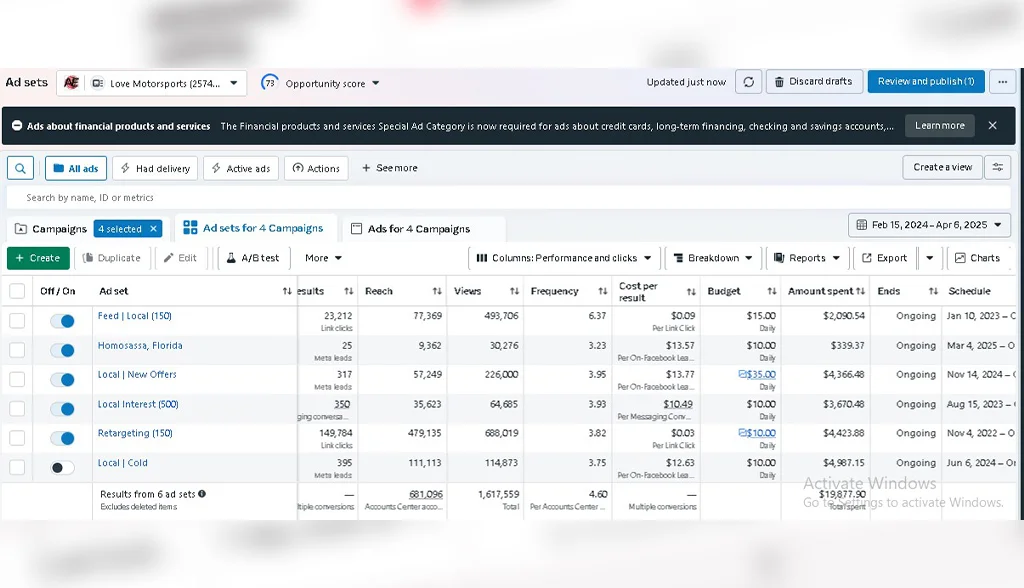Click the refresh data icon
The image size is (1024, 588).
[748, 82]
